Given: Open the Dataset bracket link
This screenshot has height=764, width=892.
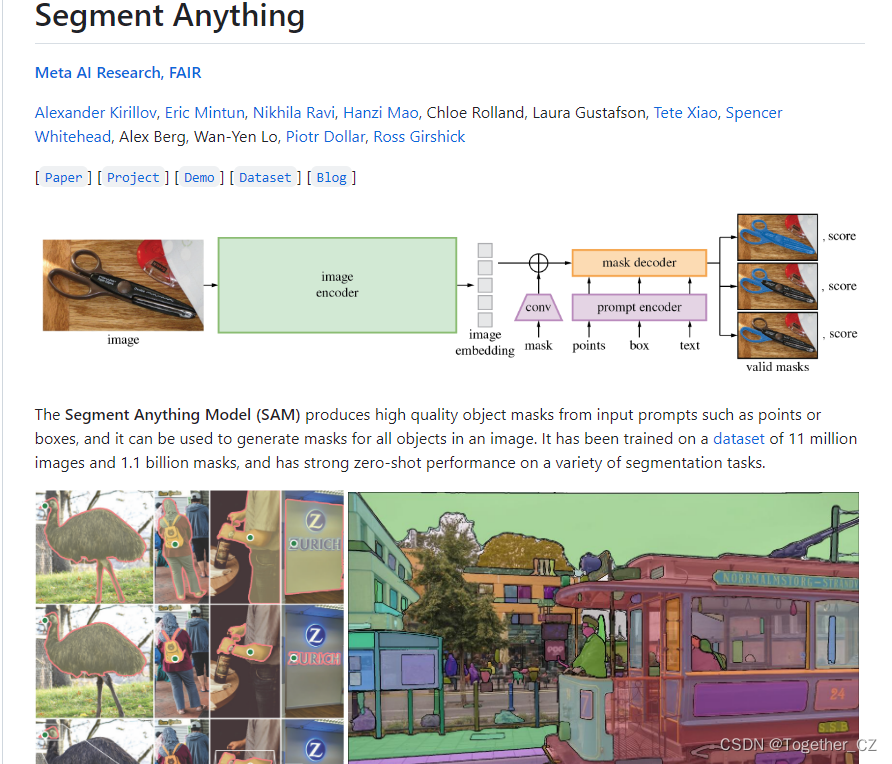Looking at the screenshot, I should click(265, 177).
